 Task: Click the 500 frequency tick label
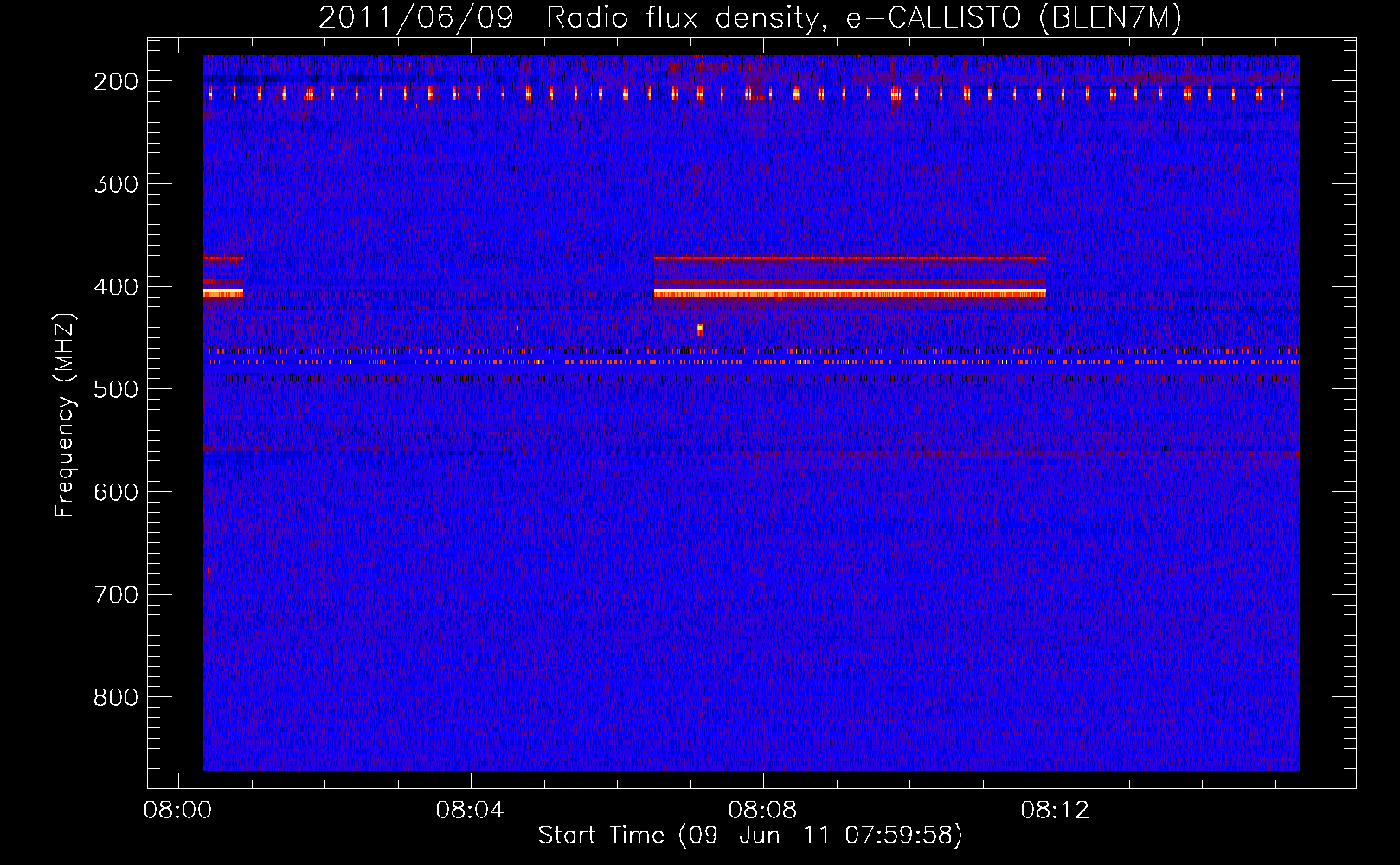click(116, 389)
